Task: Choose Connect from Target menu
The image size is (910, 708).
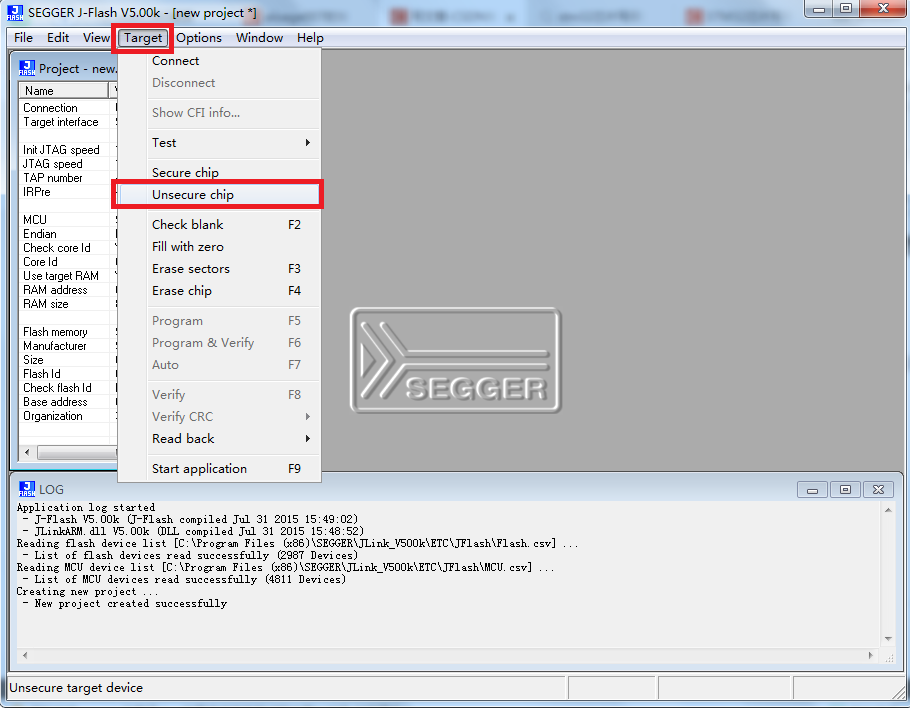Action: [219, 61]
